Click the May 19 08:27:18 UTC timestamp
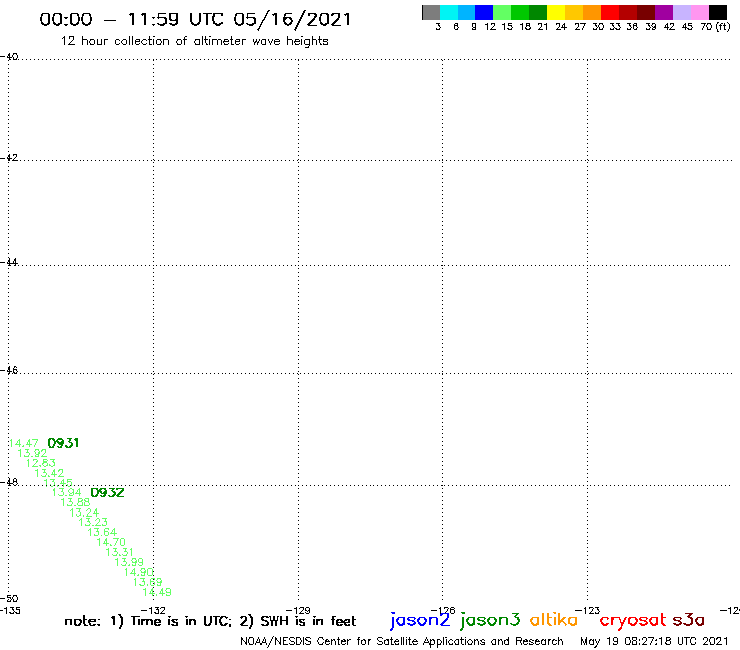Viewport: 740px width, 650px height. click(654, 642)
